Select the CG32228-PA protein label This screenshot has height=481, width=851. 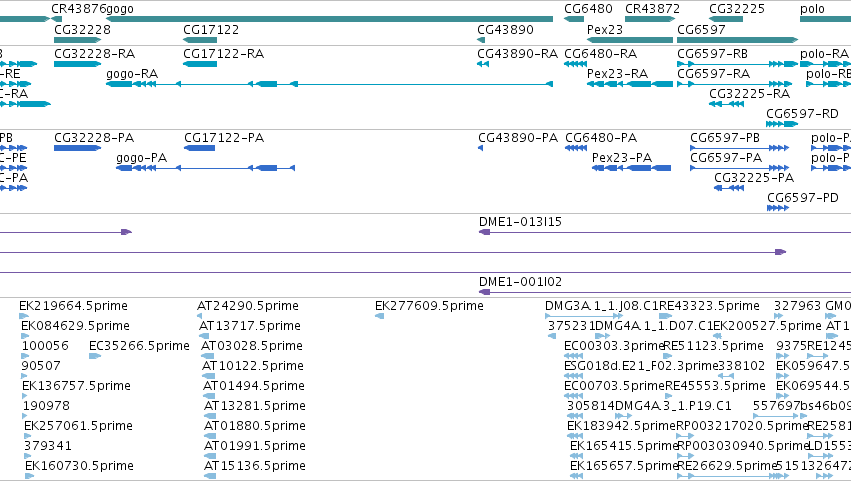pos(94,138)
